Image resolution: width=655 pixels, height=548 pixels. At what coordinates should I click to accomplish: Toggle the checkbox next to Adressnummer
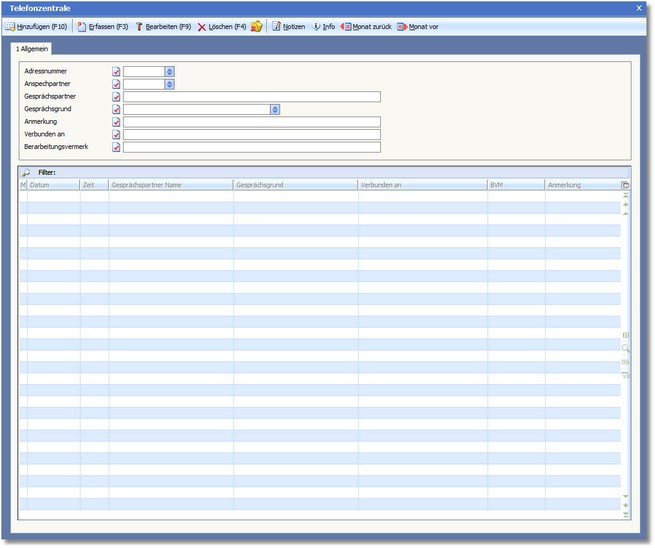coord(117,72)
